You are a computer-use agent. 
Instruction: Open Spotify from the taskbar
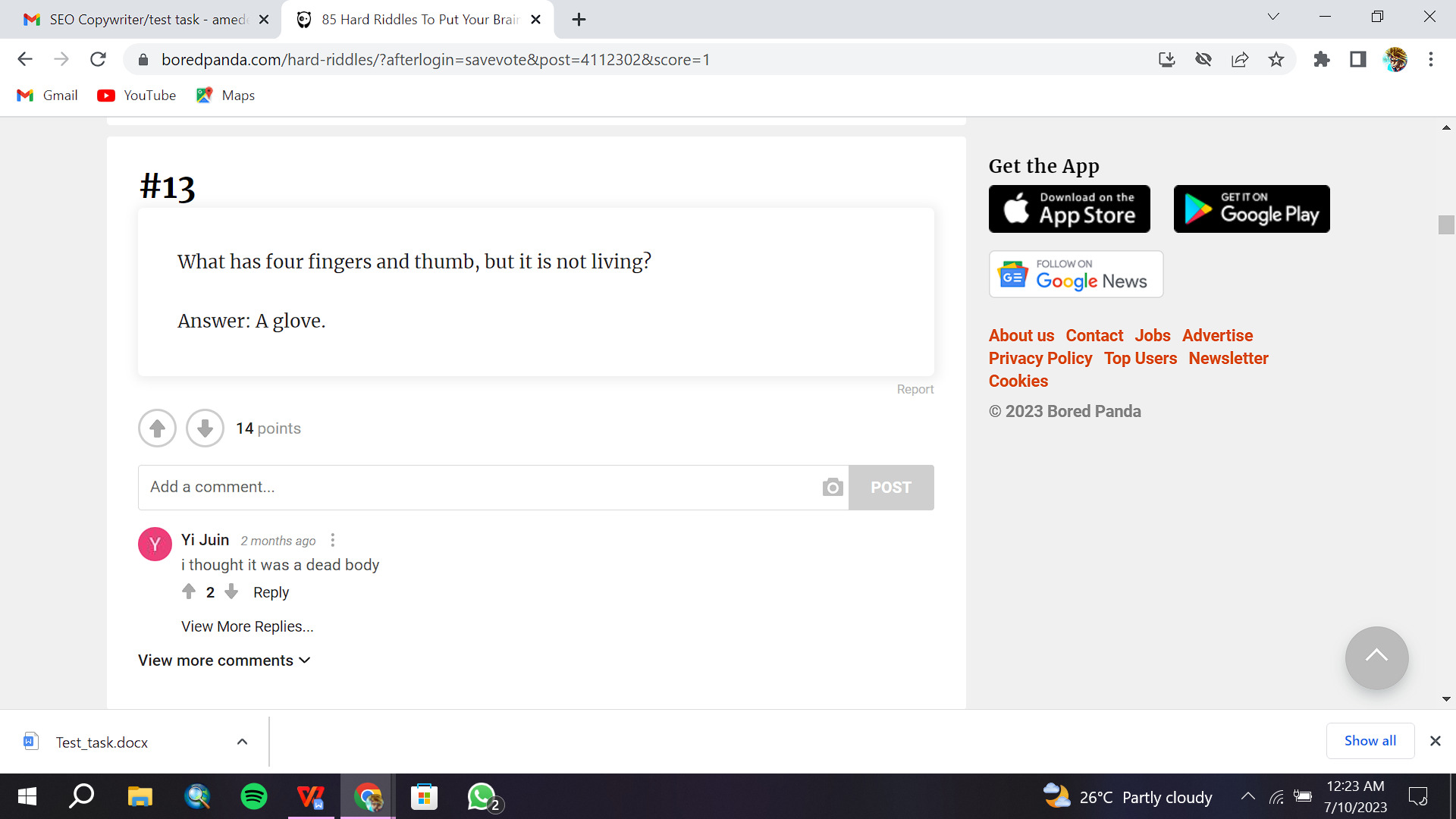tap(253, 796)
